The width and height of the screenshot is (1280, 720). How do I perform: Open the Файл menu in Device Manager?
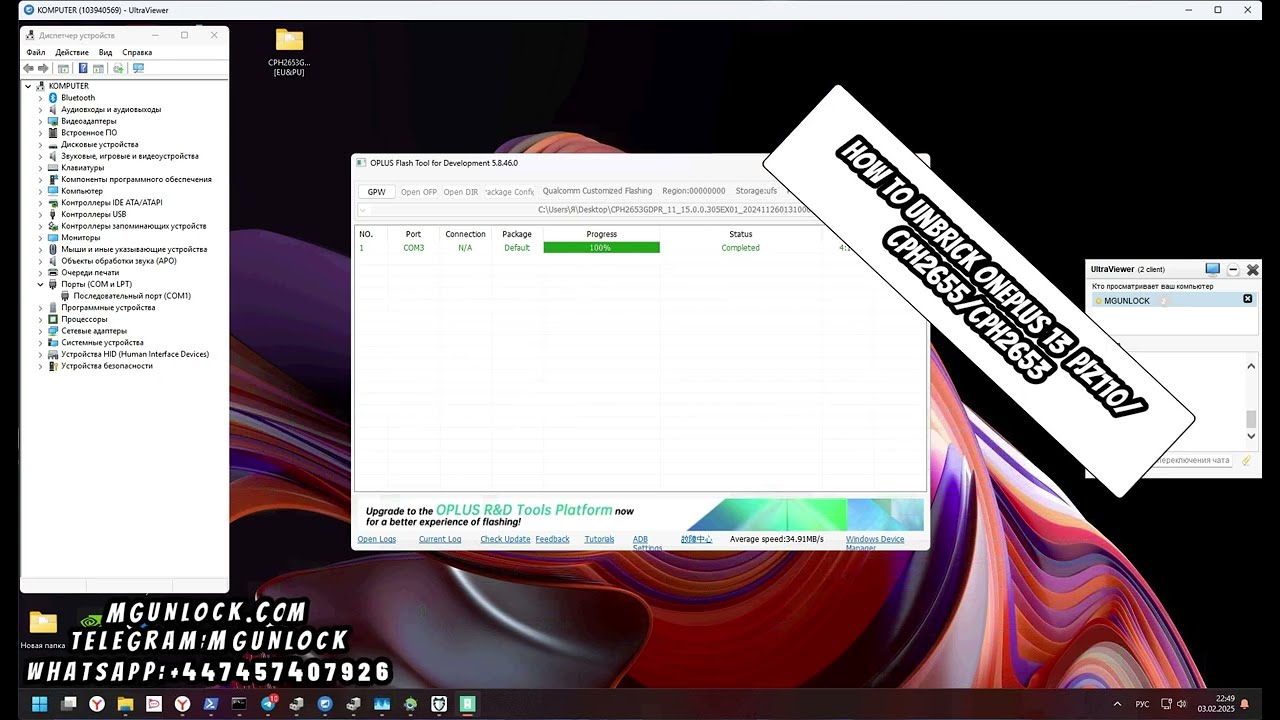pyautogui.click(x=36, y=52)
